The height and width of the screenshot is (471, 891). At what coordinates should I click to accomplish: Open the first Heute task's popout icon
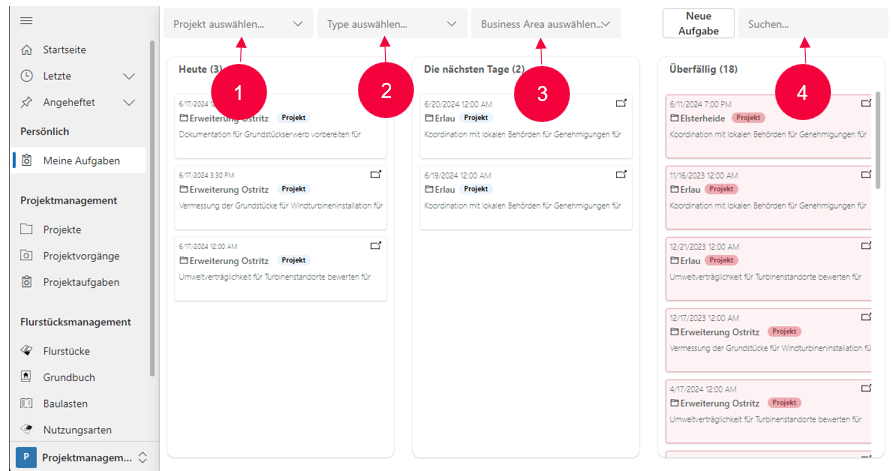pyautogui.click(x=376, y=103)
